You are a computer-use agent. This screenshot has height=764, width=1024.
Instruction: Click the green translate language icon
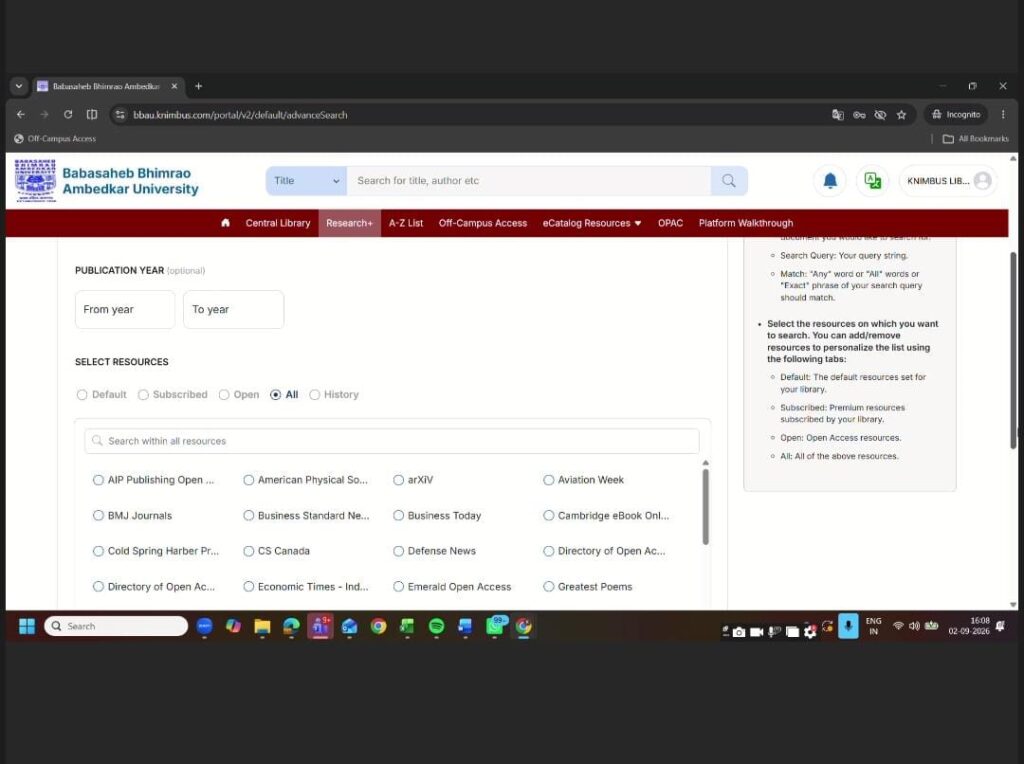coord(872,181)
